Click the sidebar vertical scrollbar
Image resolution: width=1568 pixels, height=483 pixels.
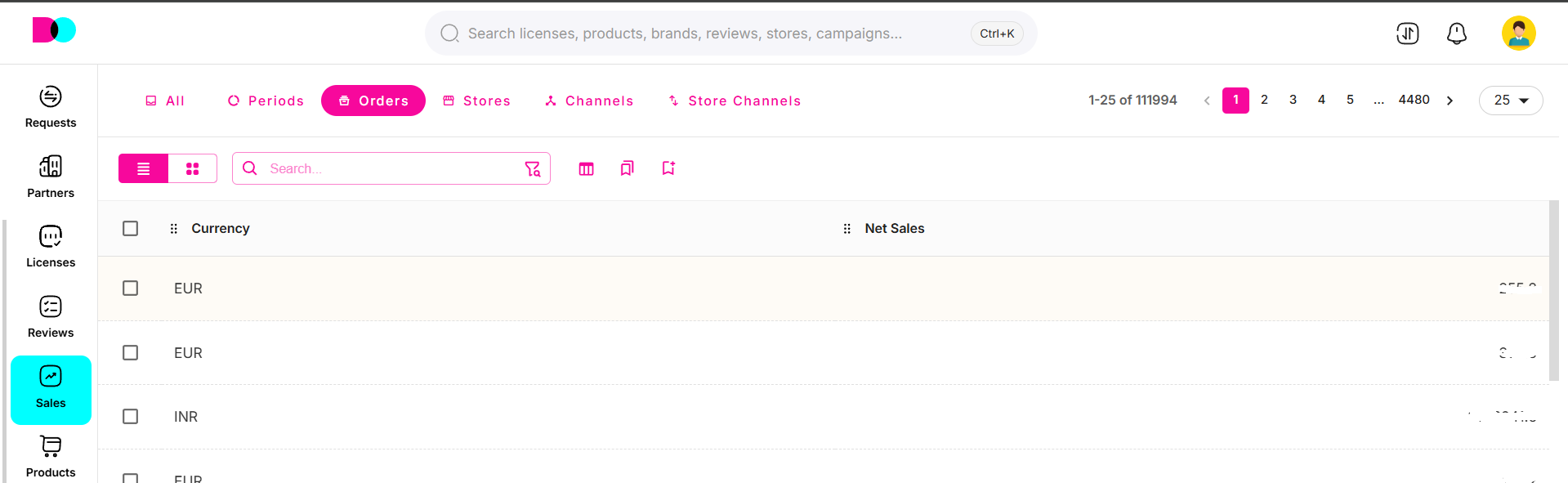pos(4,351)
